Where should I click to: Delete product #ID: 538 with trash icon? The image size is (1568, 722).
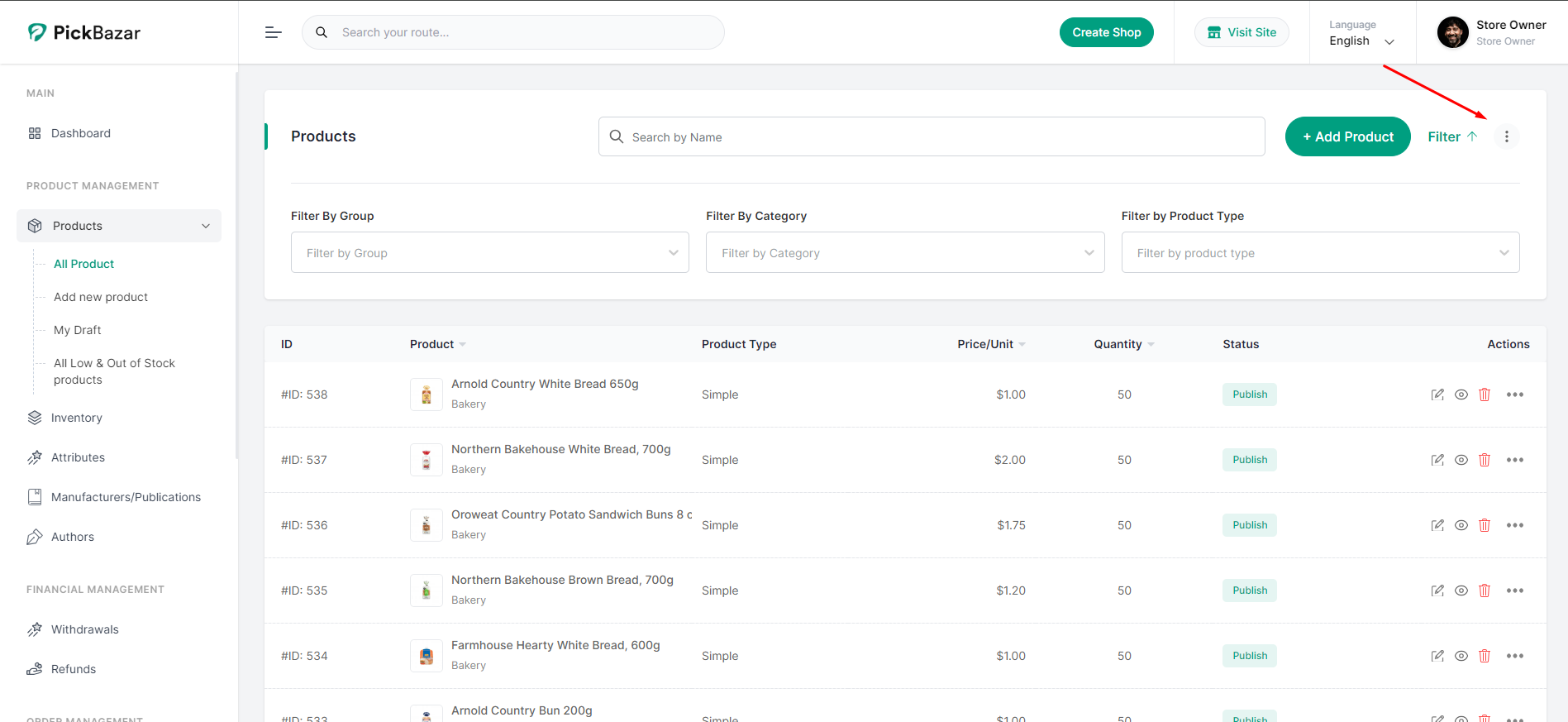click(1484, 394)
